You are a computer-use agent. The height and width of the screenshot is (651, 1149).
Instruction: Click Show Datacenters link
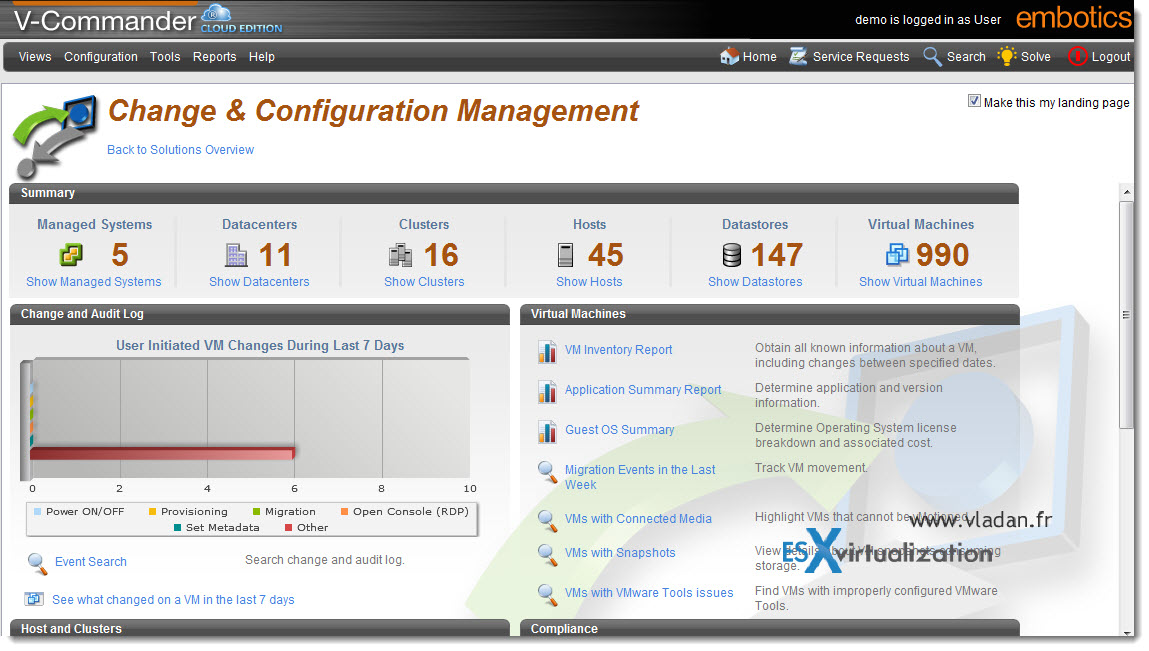[259, 282]
